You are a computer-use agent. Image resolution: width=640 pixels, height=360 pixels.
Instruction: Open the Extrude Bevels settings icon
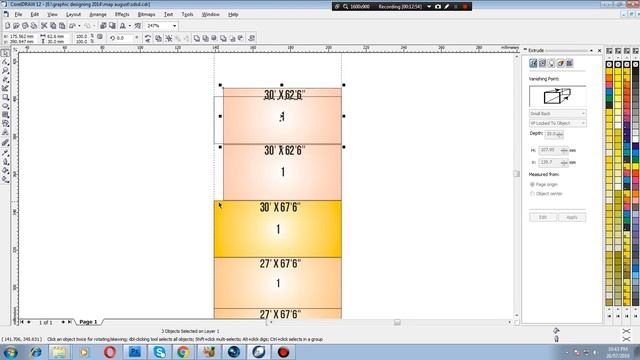(x=569, y=63)
